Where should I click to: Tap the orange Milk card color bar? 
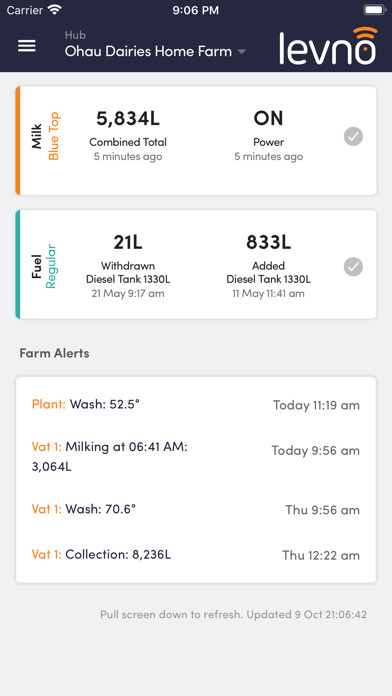[x=18, y=140]
